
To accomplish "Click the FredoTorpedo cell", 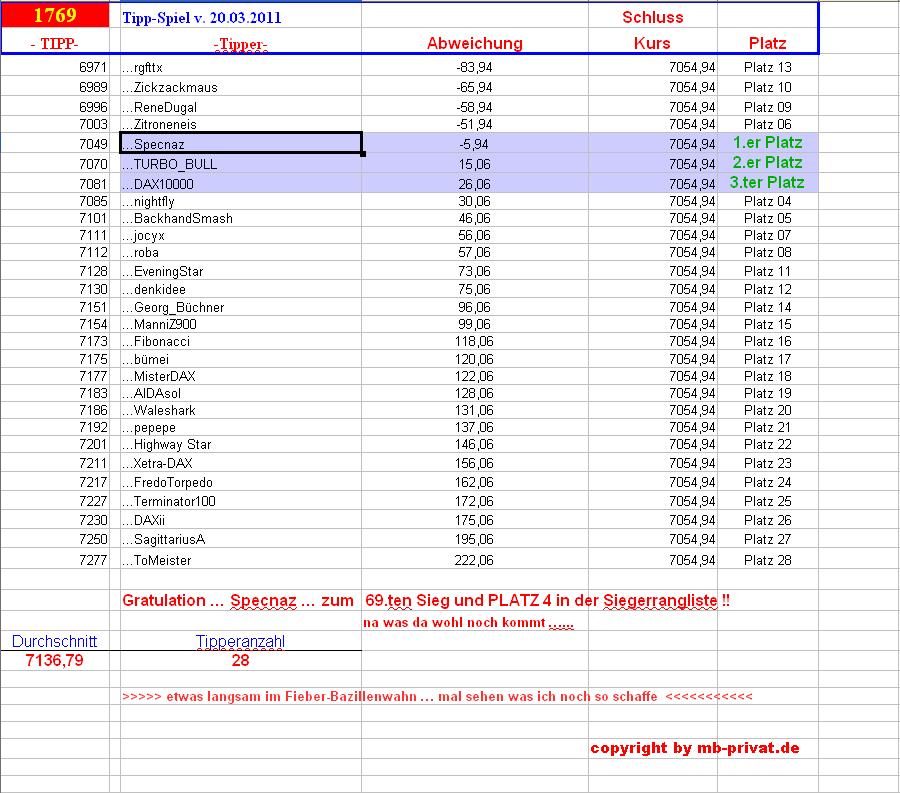I will (240, 482).
